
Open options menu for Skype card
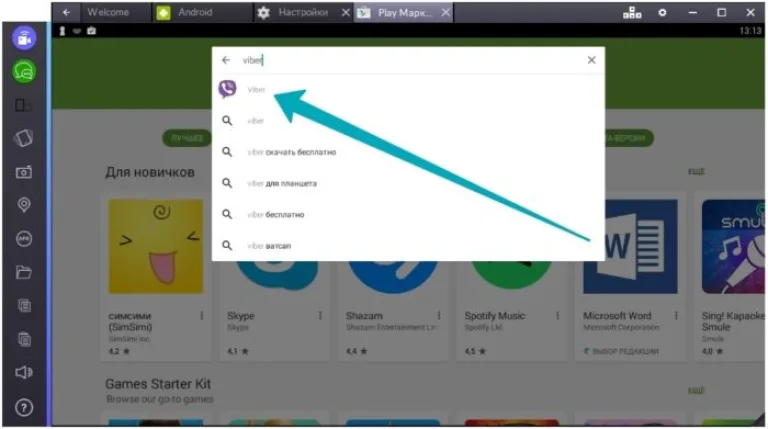click(320, 316)
